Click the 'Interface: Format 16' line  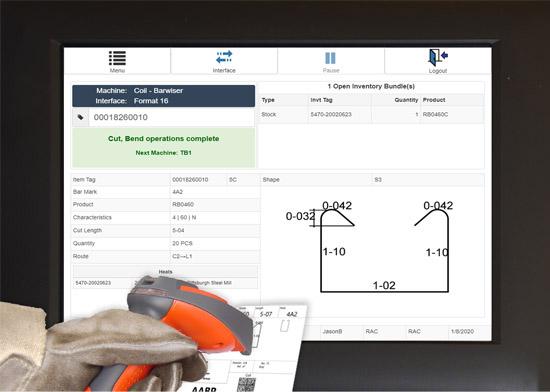132,101
